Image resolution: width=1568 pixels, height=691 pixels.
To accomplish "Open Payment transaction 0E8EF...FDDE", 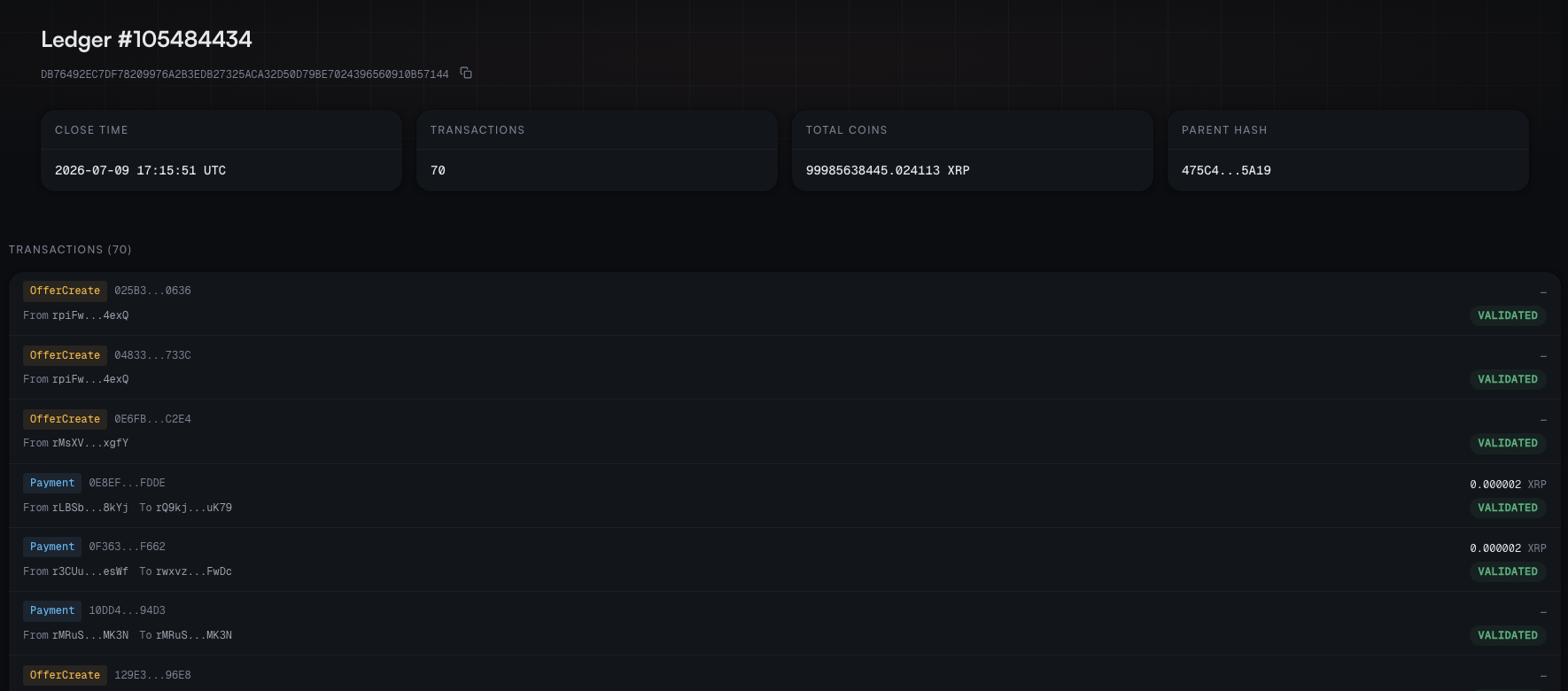I will pyautogui.click(x=127, y=483).
